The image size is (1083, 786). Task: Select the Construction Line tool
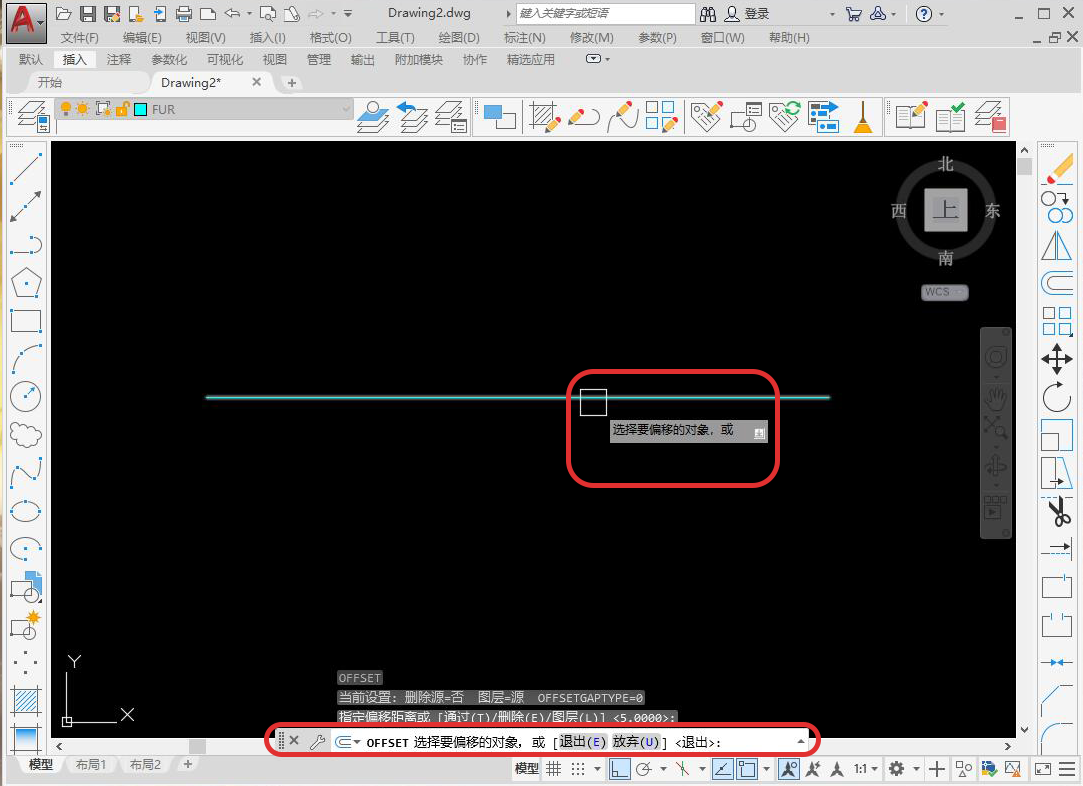26,207
